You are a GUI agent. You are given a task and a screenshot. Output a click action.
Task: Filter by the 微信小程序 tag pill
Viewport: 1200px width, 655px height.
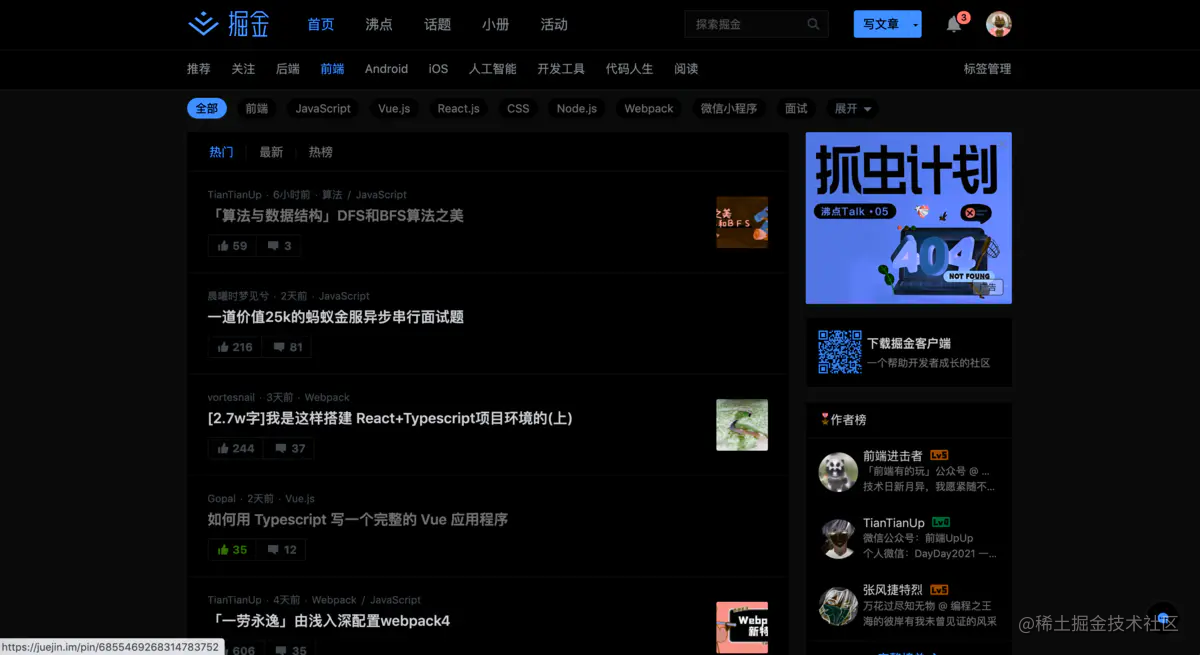(x=728, y=108)
